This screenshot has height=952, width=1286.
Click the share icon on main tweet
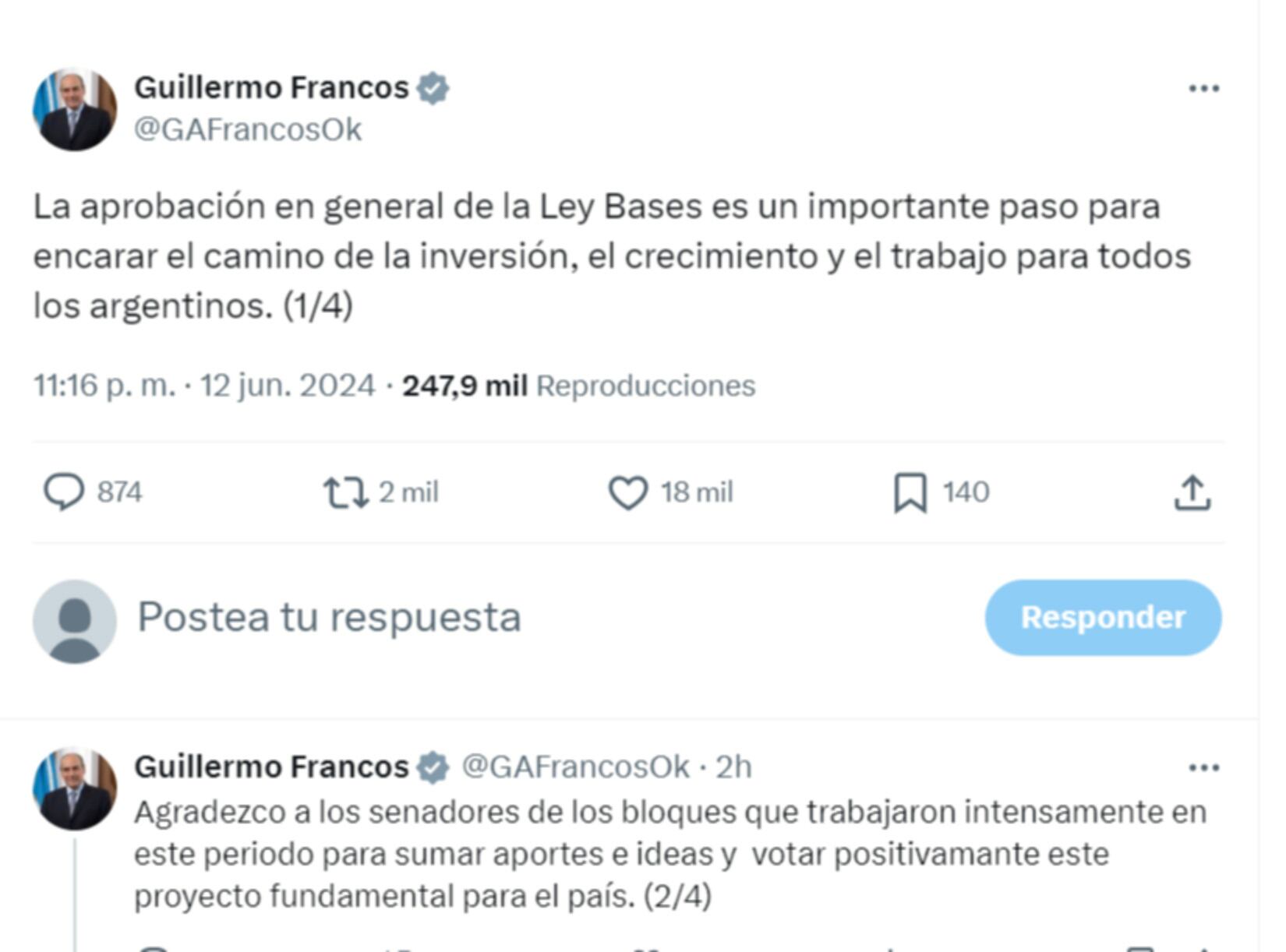(x=1192, y=492)
